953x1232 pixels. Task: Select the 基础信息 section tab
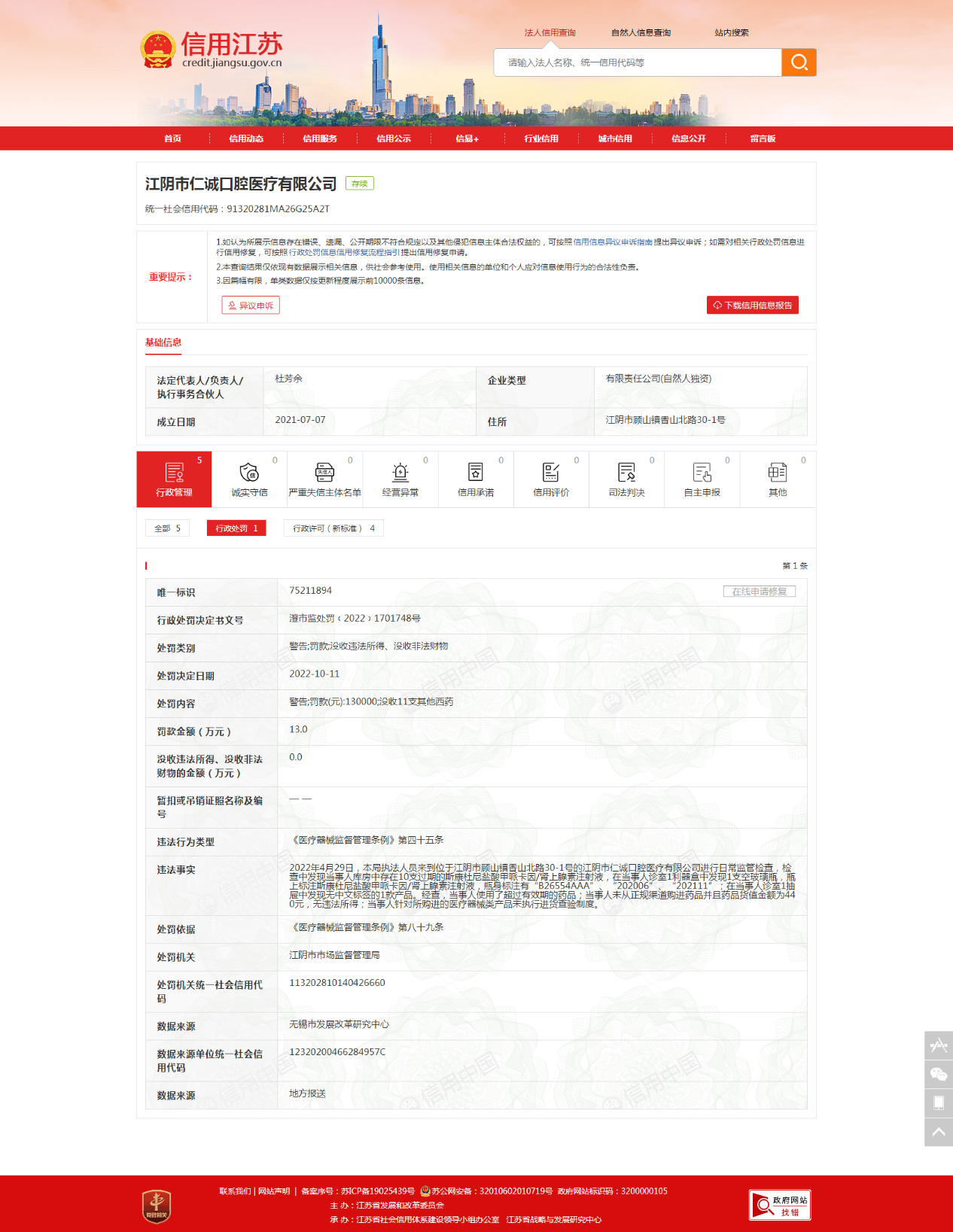163,342
